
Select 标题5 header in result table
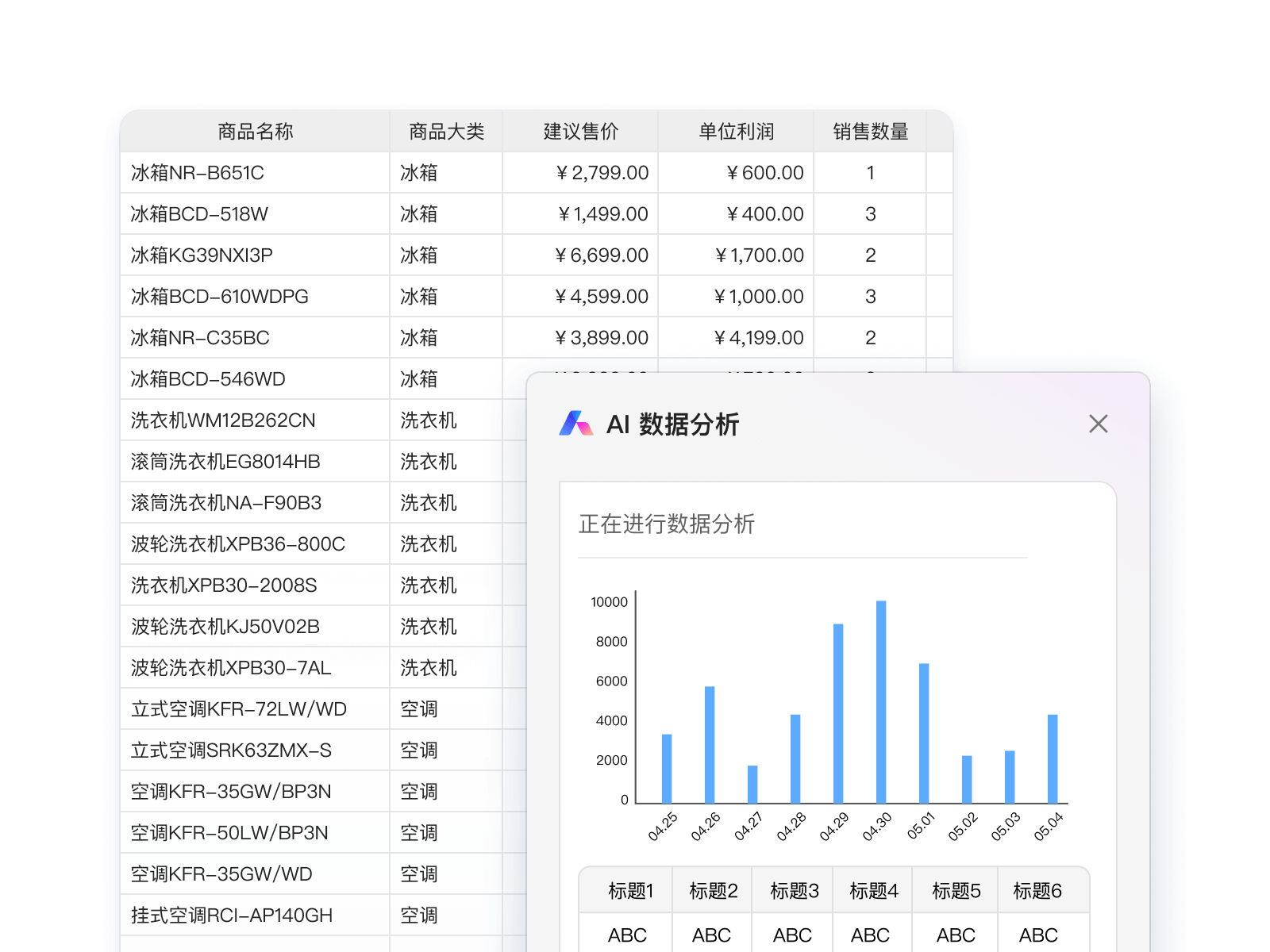pyautogui.click(x=956, y=891)
